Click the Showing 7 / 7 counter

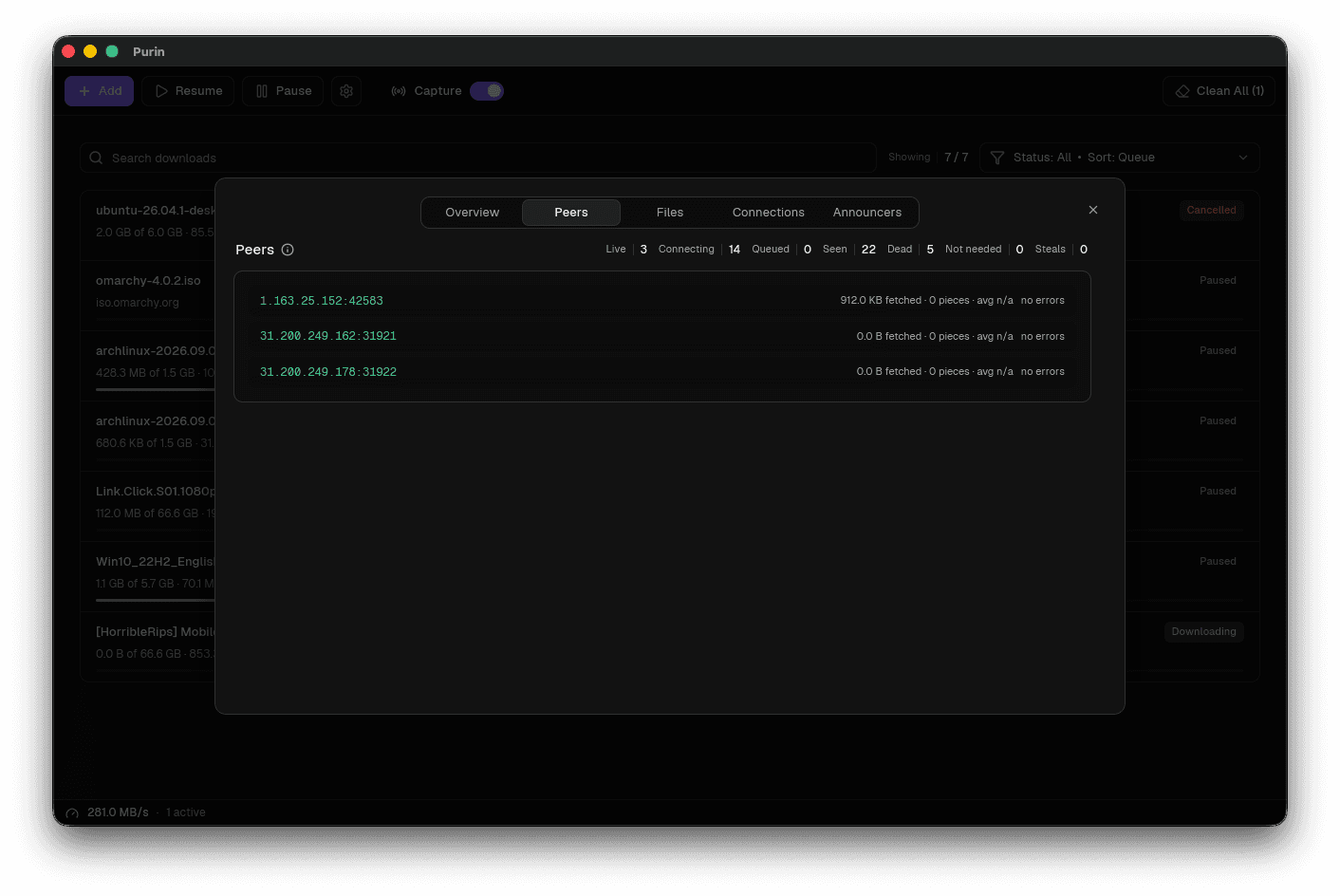pyautogui.click(x=928, y=158)
